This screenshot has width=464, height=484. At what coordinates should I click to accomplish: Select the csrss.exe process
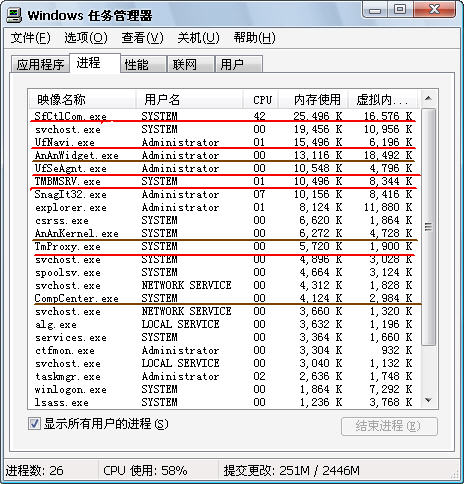click(x=224, y=220)
